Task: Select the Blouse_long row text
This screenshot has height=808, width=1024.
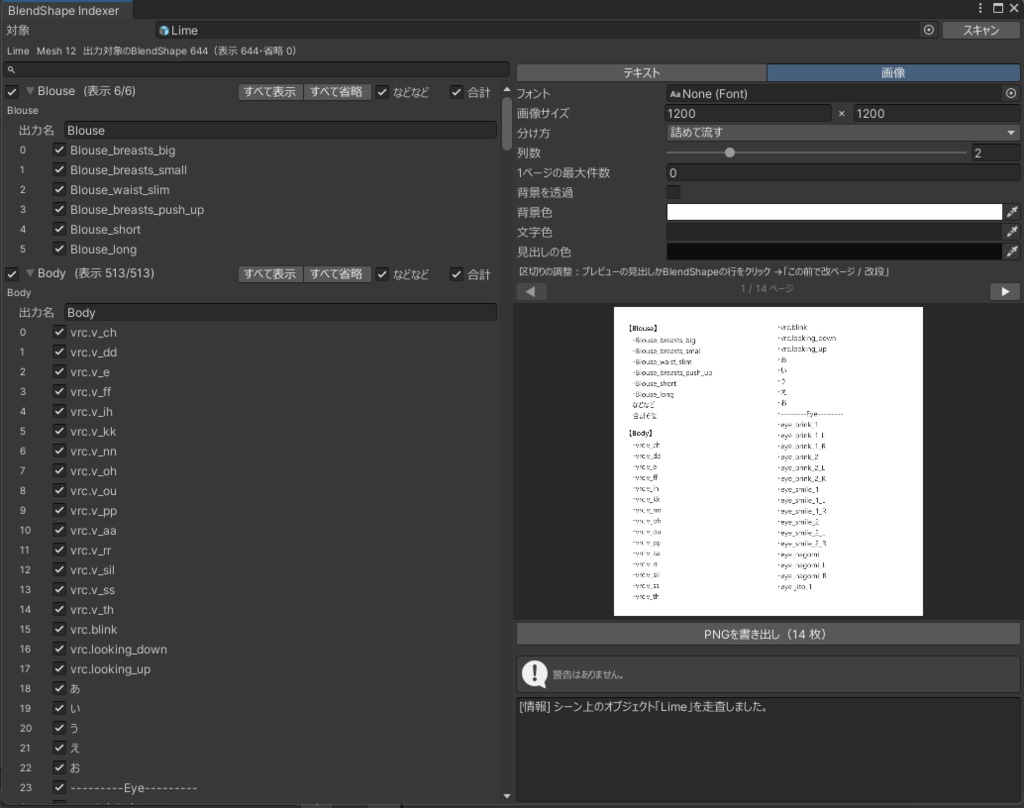Action: click(103, 249)
